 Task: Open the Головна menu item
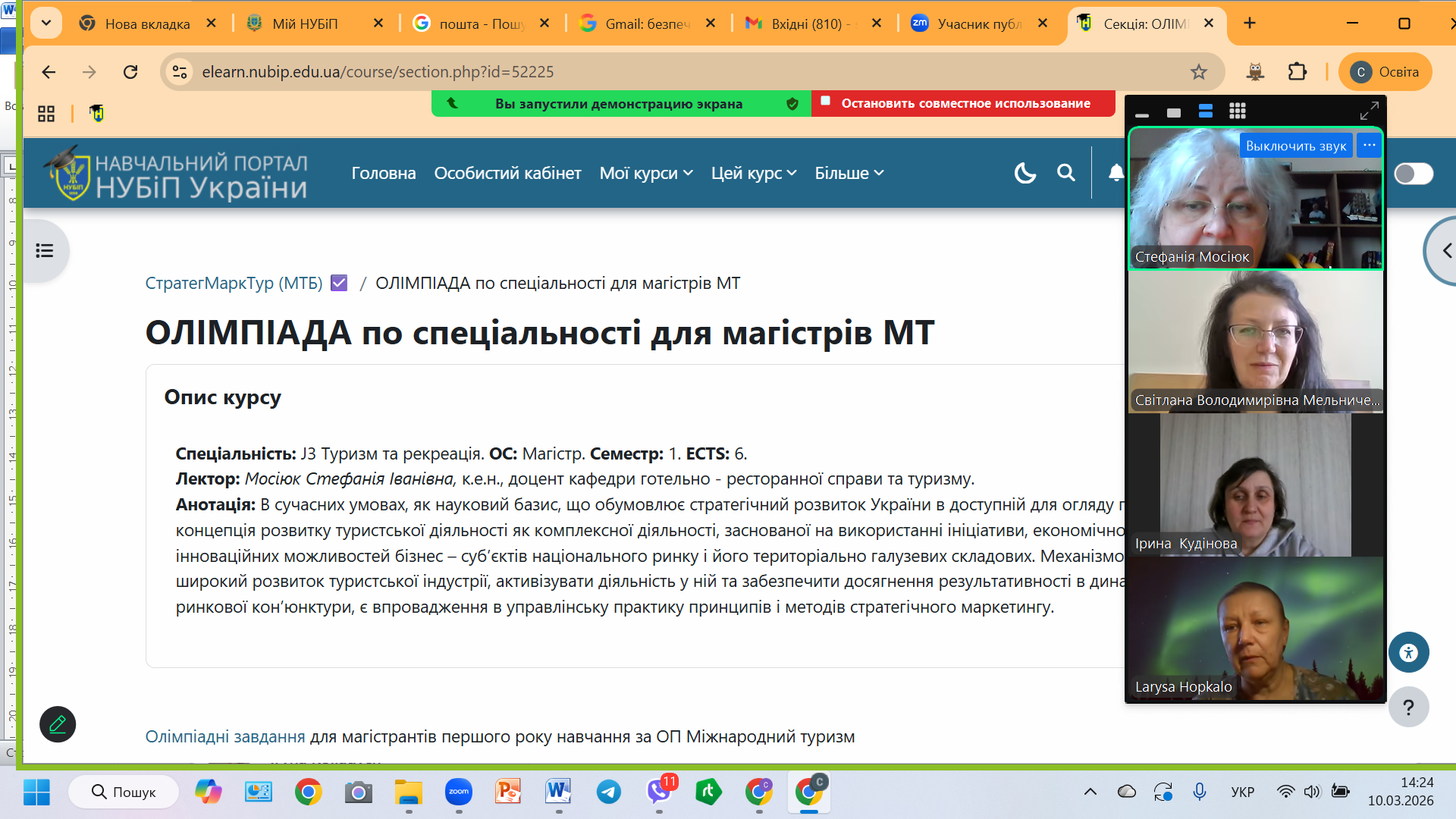[383, 173]
